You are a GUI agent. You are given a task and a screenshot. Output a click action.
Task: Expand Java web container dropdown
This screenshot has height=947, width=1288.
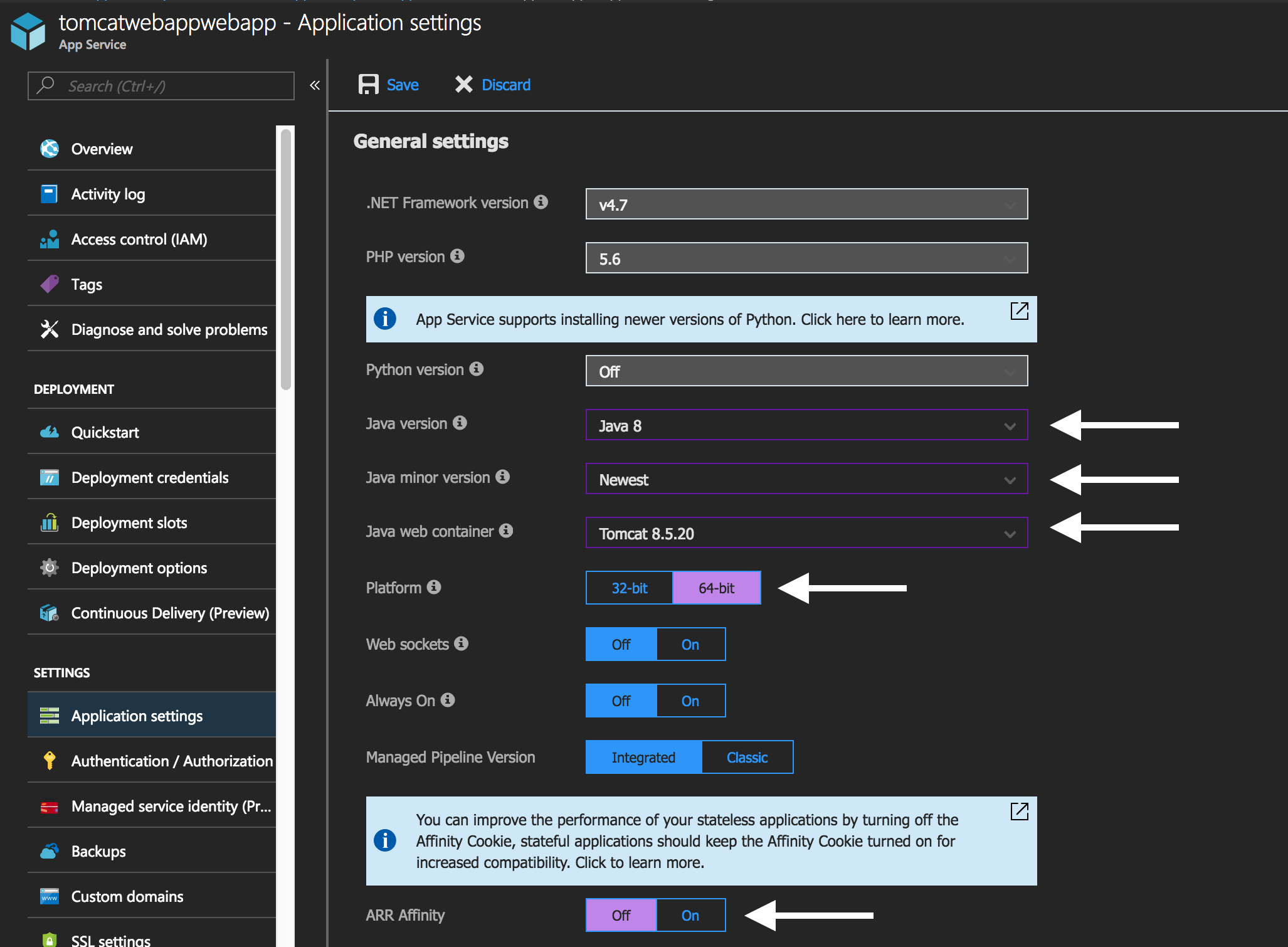[x=806, y=533]
